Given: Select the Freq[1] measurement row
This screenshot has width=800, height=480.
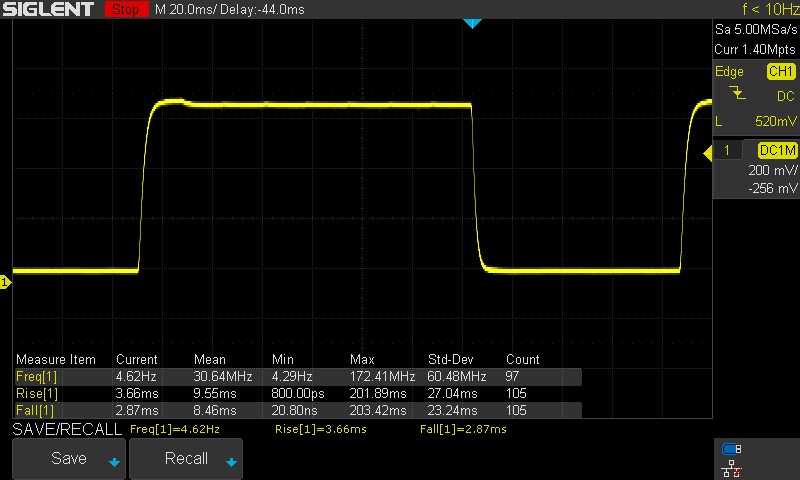Looking at the screenshot, I should [297, 376].
